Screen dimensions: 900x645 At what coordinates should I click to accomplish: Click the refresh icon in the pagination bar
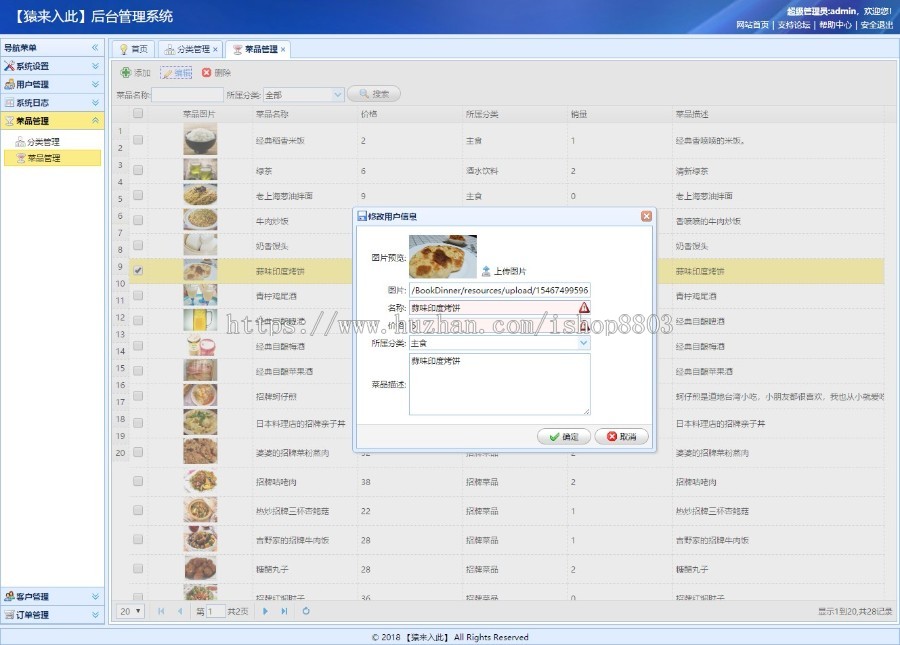tap(304, 612)
